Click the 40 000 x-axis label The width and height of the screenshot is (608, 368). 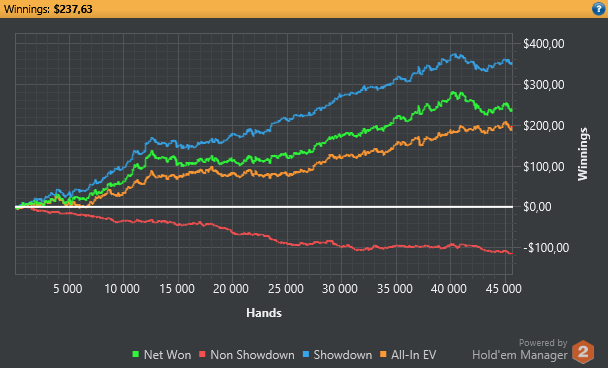pos(449,289)
